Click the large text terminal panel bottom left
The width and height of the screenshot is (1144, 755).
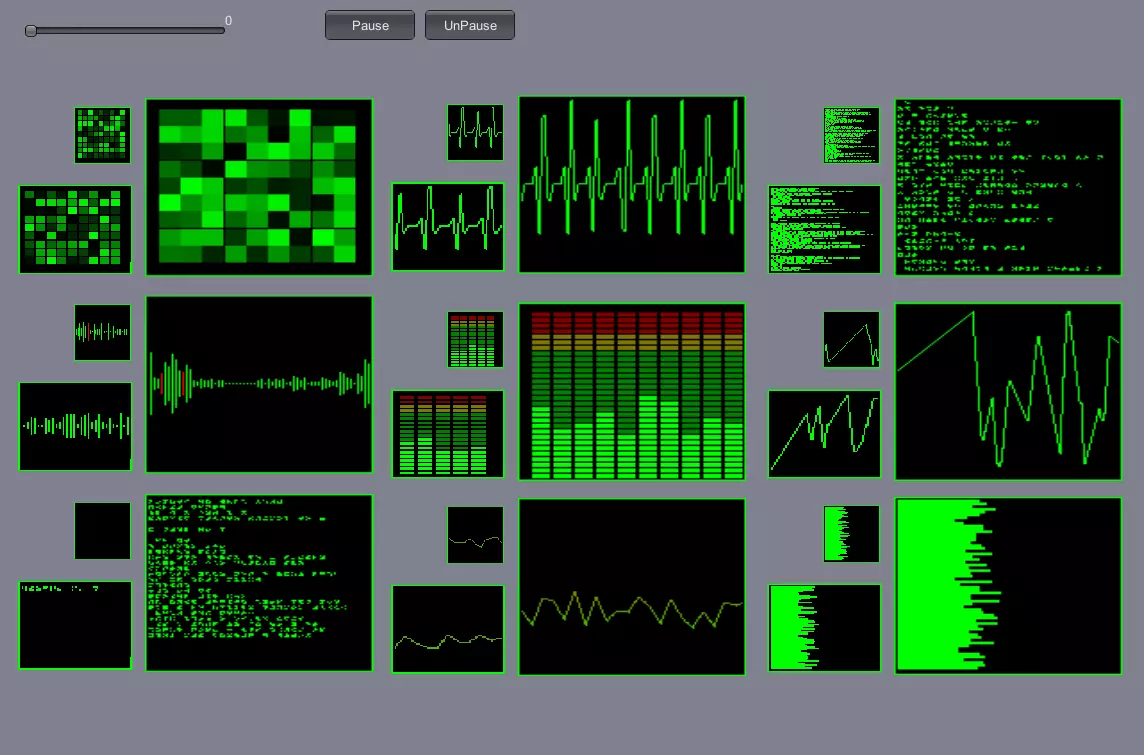tap(259, 583)
